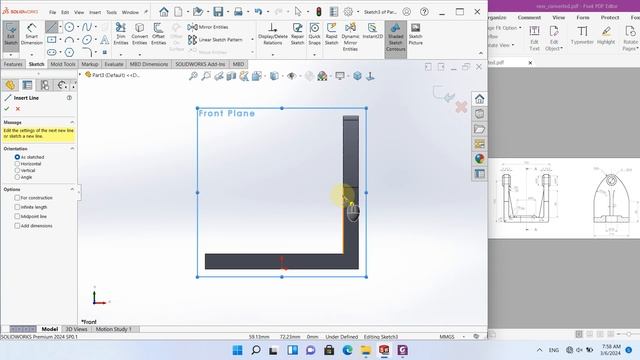Screen dimensions: 640x360
Task: Switch to the Evaluate tab
Action: (x=114, y=64)
